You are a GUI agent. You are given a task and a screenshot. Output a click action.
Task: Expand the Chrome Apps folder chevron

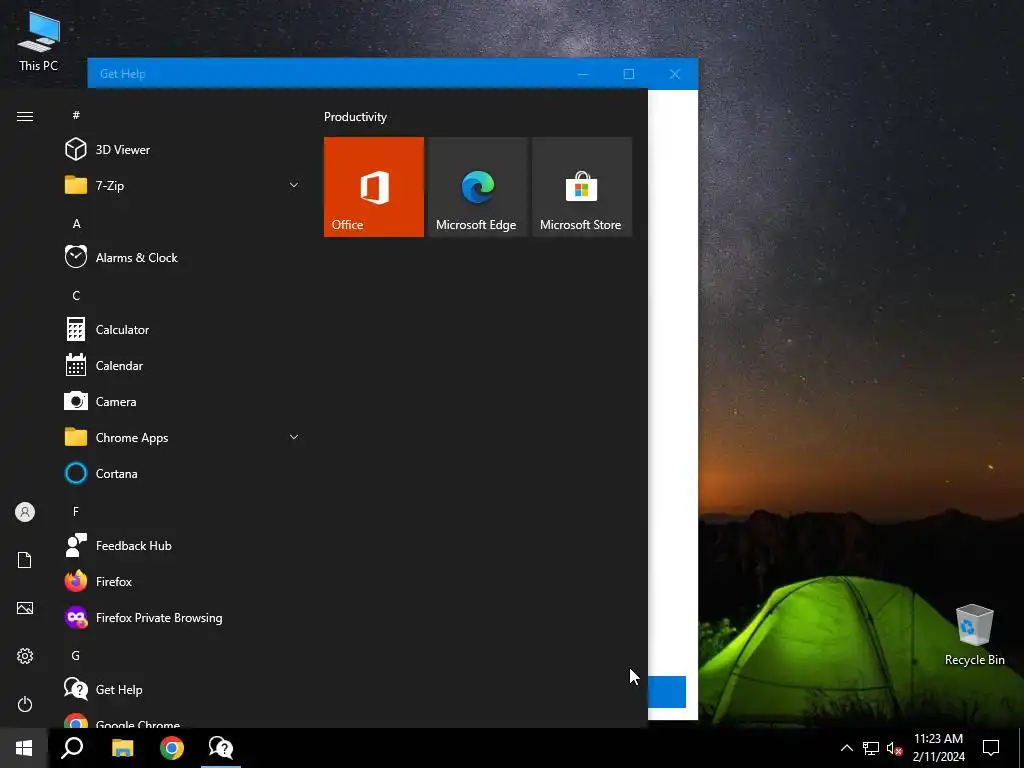coord(294,437)
